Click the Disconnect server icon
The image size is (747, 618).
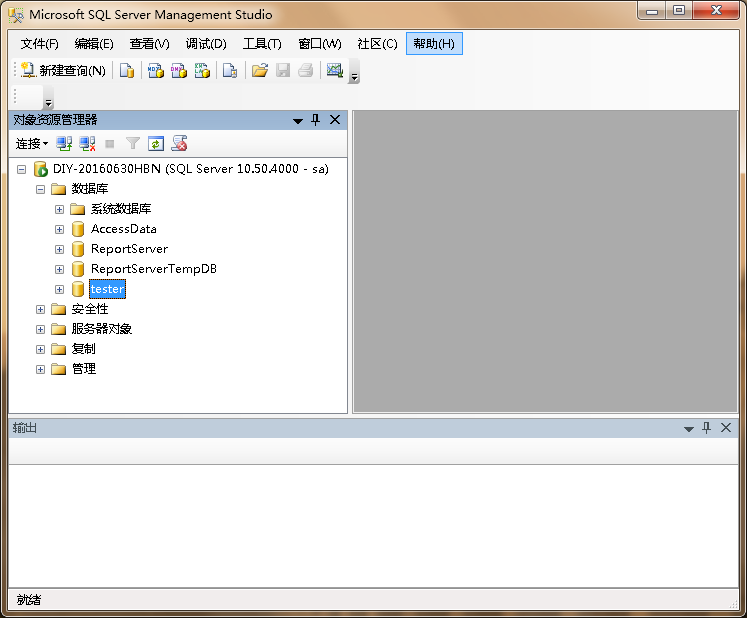pos(87,144)
